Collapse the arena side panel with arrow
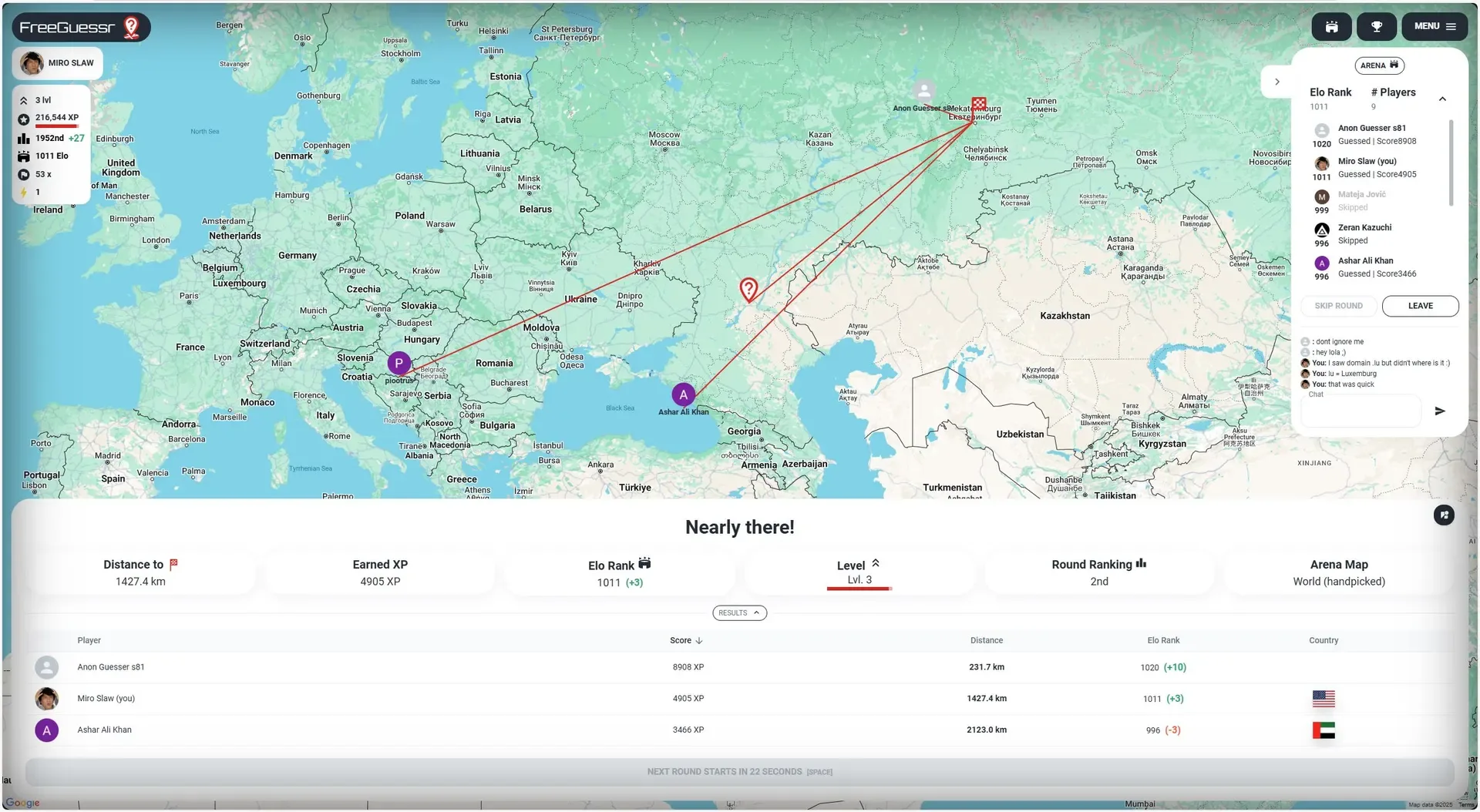Viewport: 1480px width, 812px height. coord(1276,82)
